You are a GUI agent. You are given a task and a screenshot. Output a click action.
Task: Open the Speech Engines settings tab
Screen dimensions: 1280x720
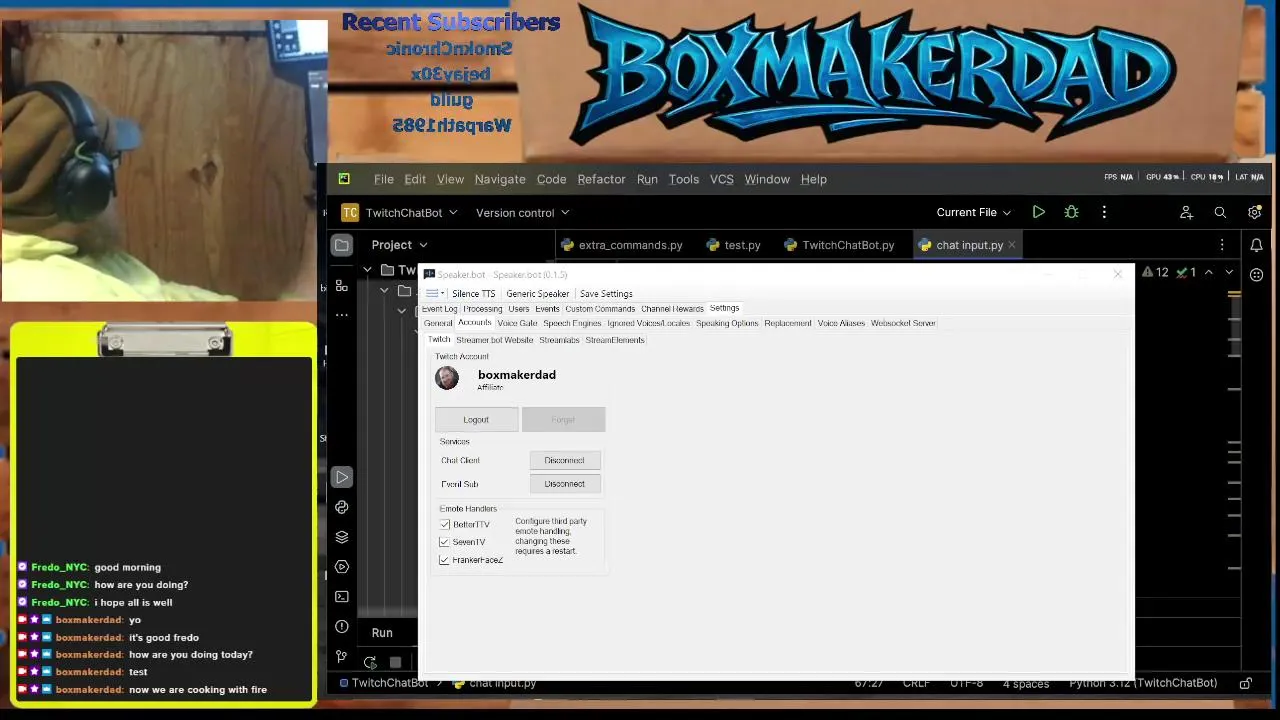pos(572,323)
